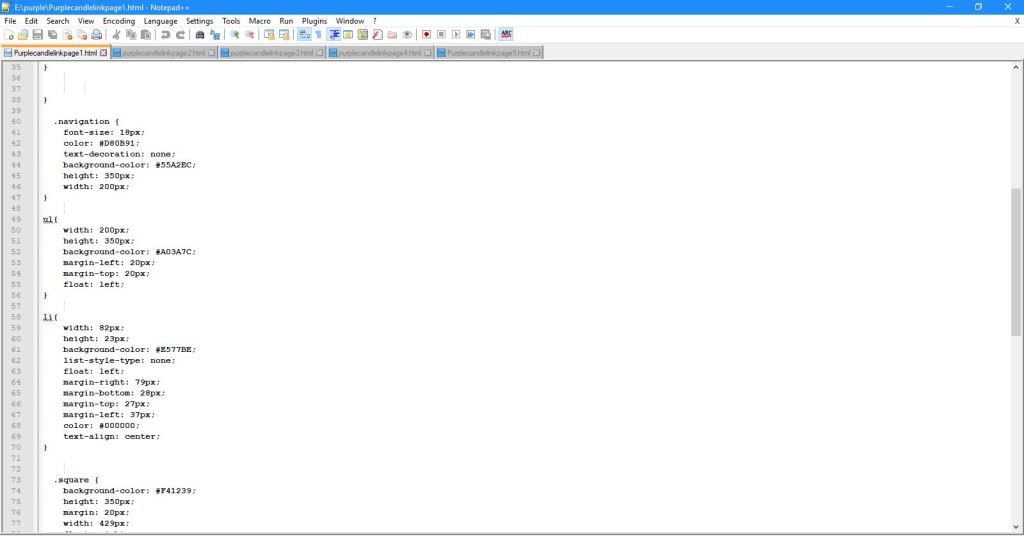Open the Language menu

pos(160,21)
